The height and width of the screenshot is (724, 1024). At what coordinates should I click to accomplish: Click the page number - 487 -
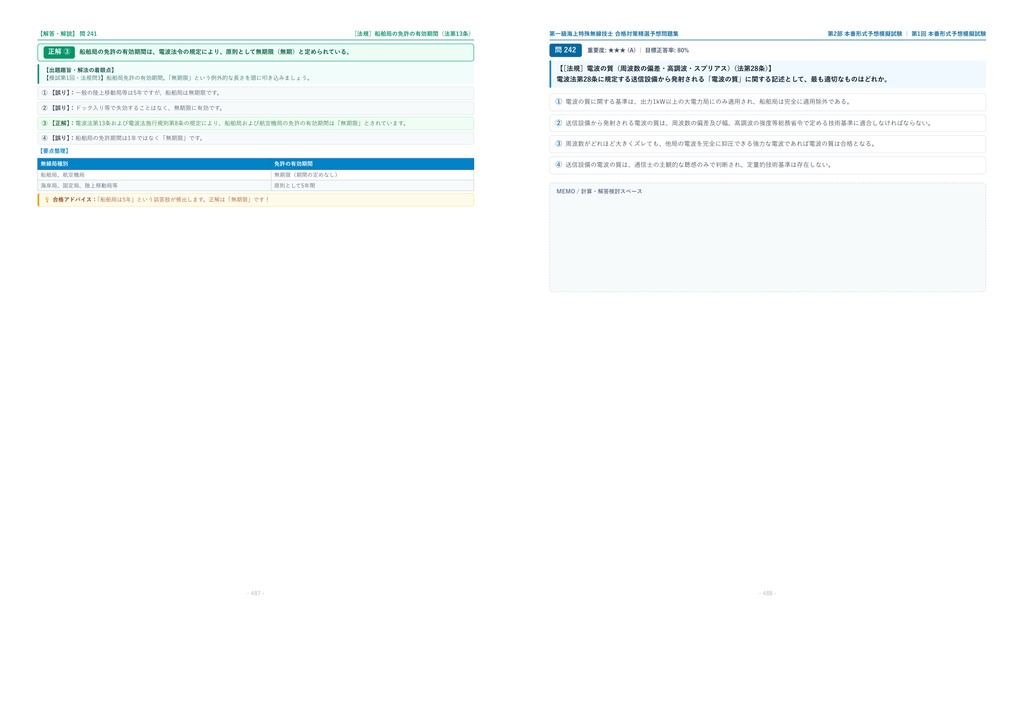[x=255, y=593]
